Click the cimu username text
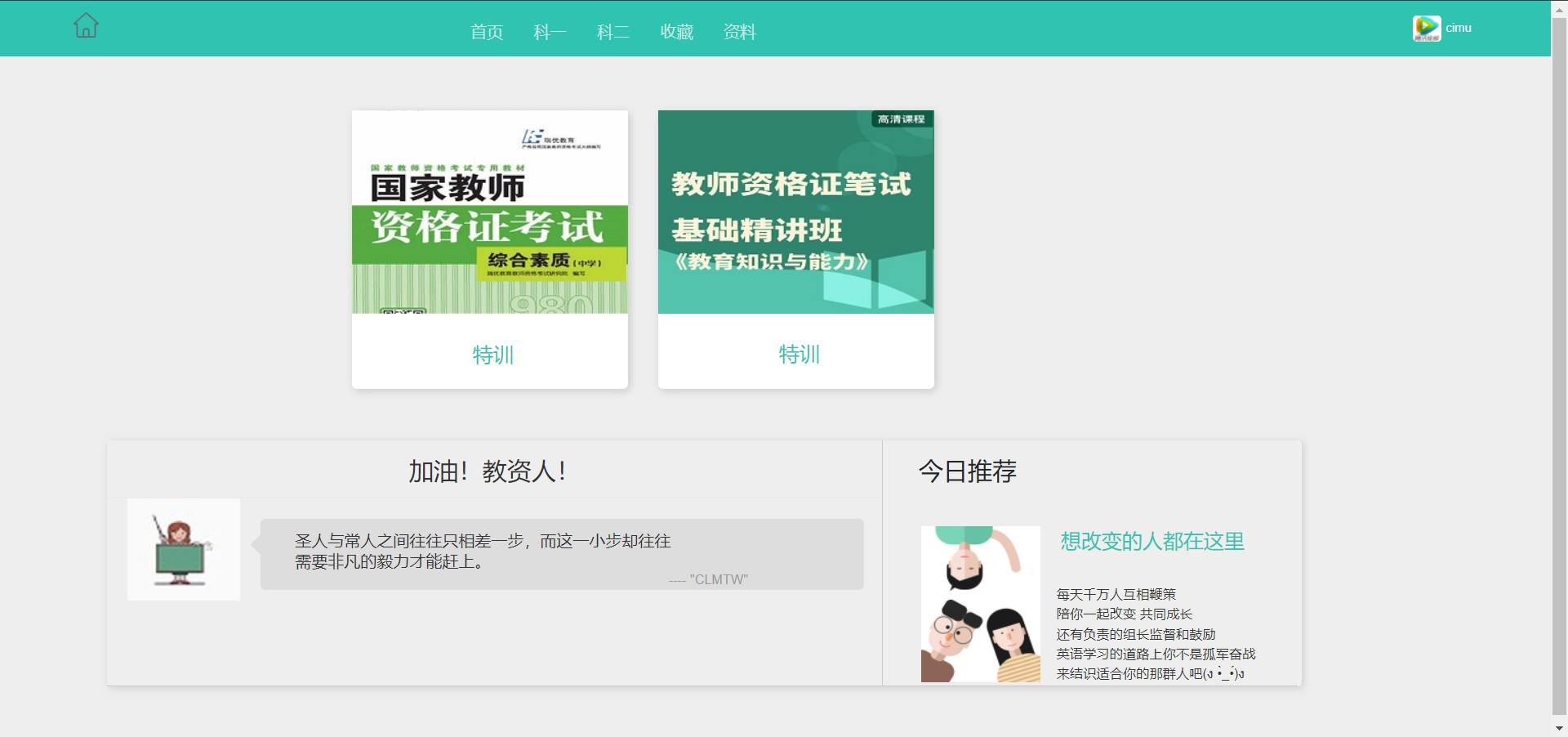 pos(1459,28)
